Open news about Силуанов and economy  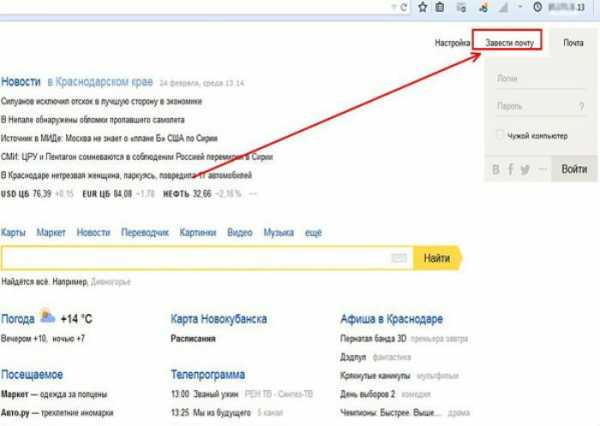coord(101,101)
